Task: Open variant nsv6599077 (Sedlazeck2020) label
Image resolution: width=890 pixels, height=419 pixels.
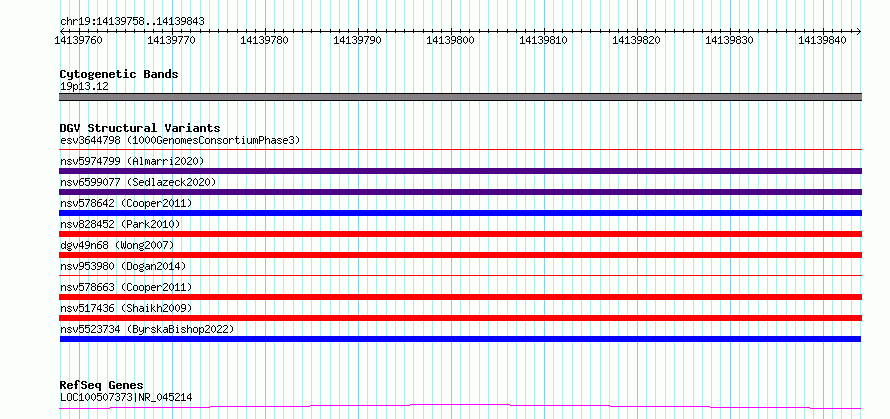Action: coord(138,182)
